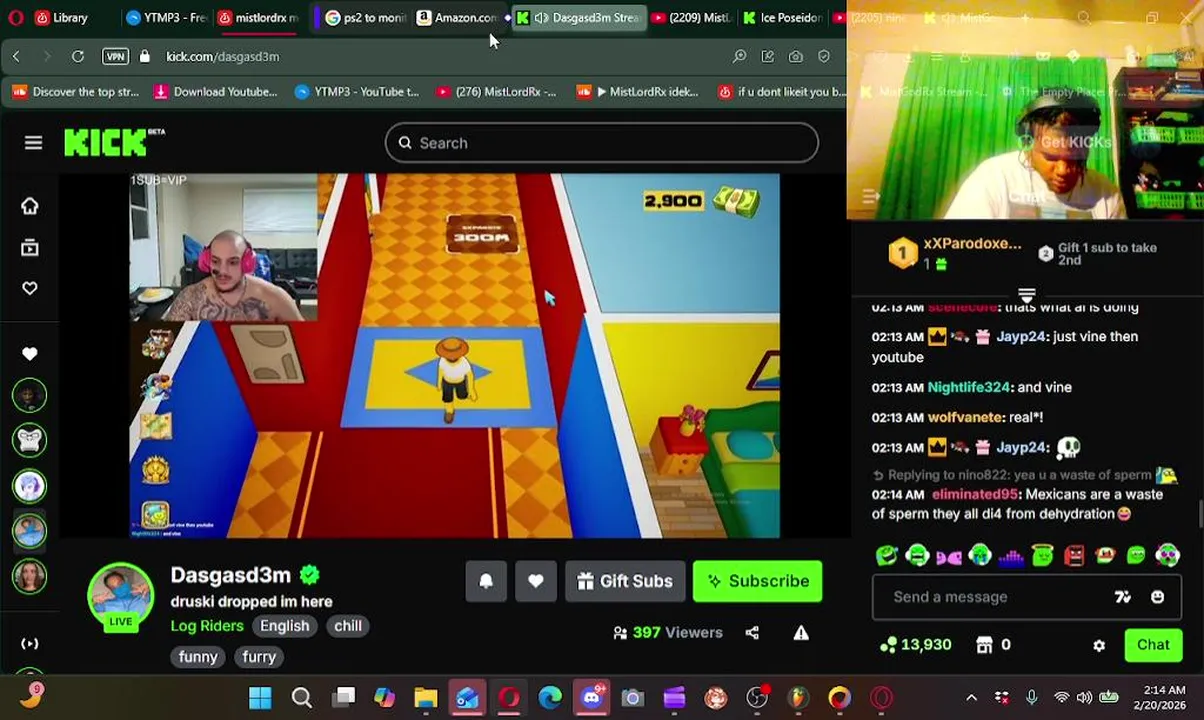The width and height of the screenshot is (1204, 720).
Task: Open the taskbar volume control
Action: click(x=1085, y=698)
